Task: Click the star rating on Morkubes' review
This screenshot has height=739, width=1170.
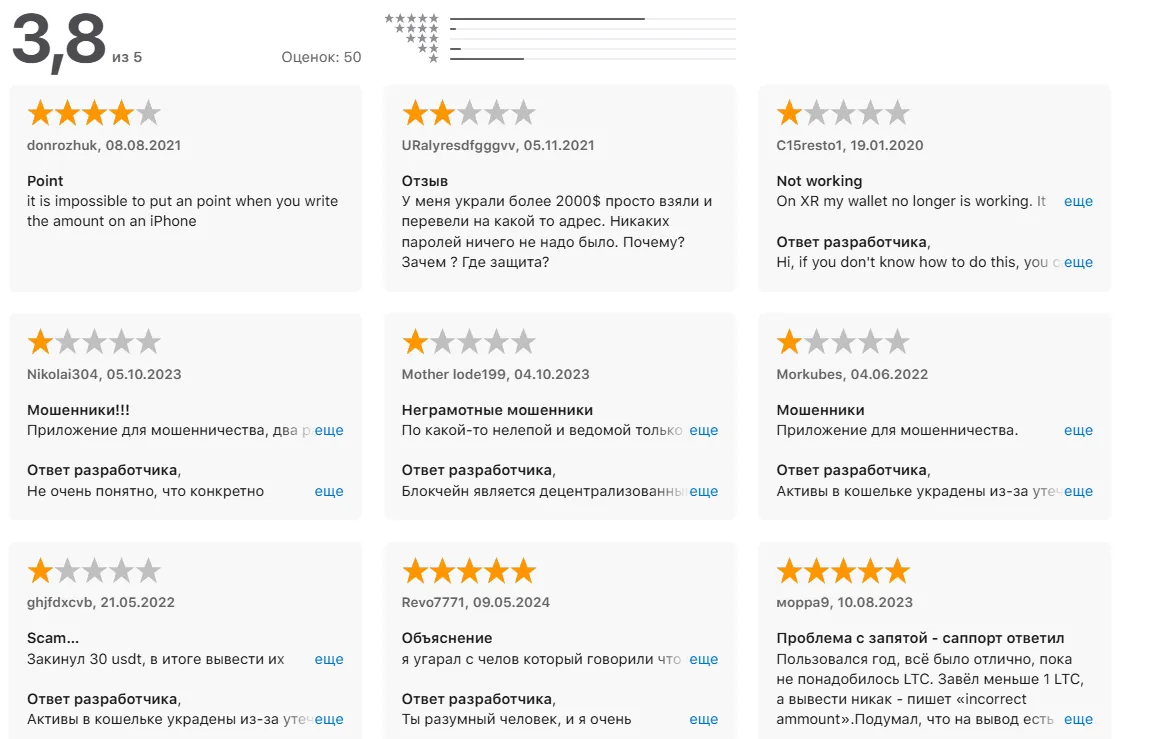Action: pos(843,342)
